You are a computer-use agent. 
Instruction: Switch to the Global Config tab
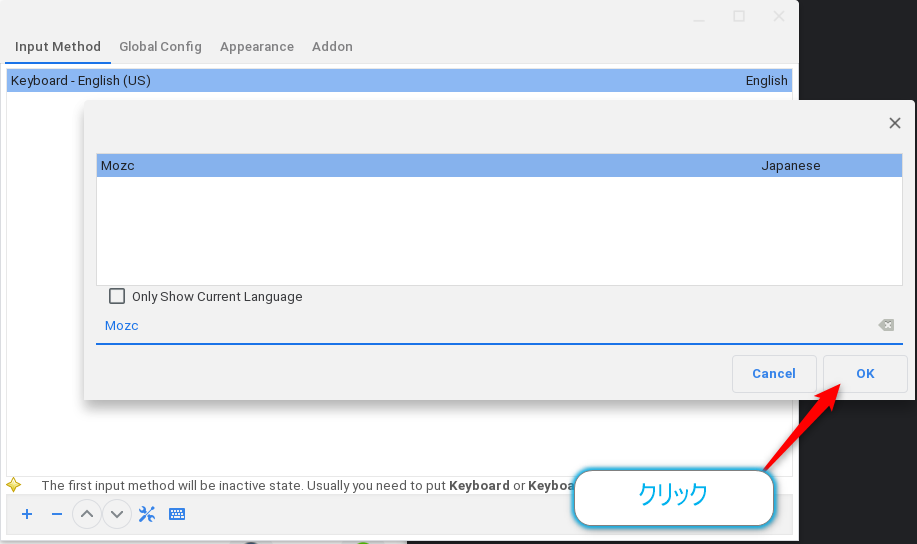(x=160, y=46)
